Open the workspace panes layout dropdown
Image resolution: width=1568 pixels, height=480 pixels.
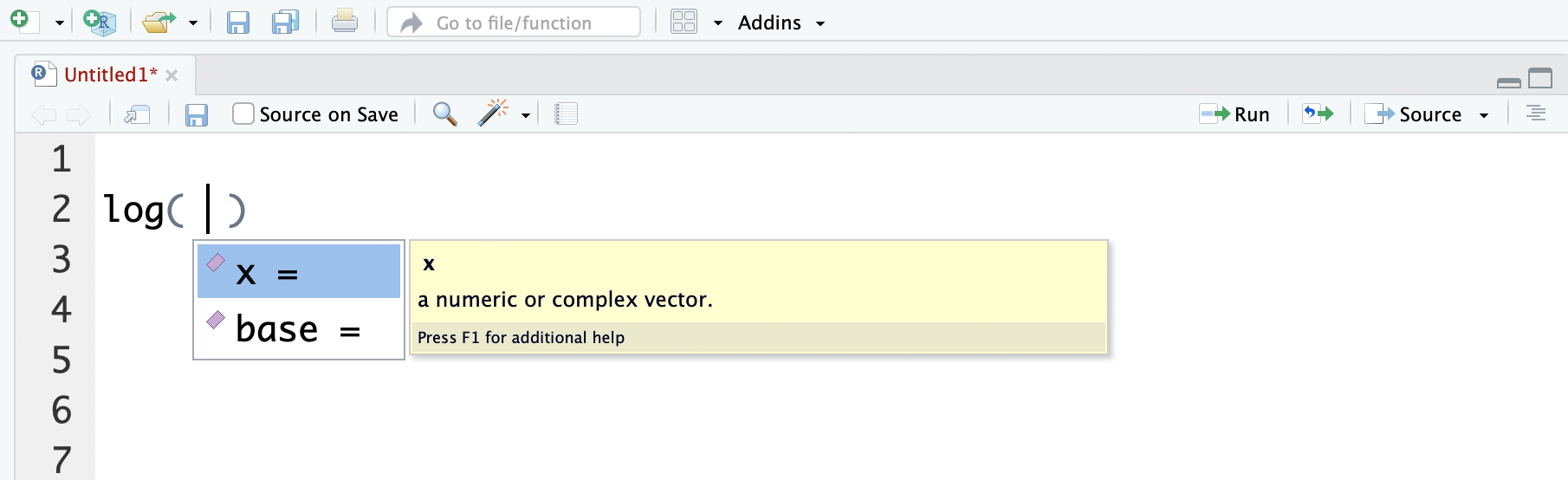click(x=718, y=23)
